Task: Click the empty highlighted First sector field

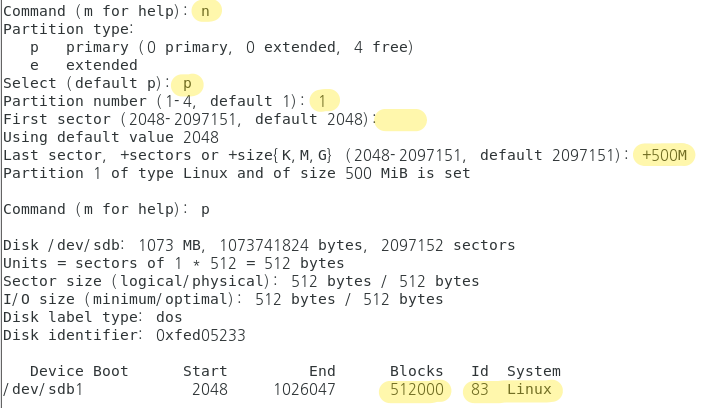Action: [401, 120]
